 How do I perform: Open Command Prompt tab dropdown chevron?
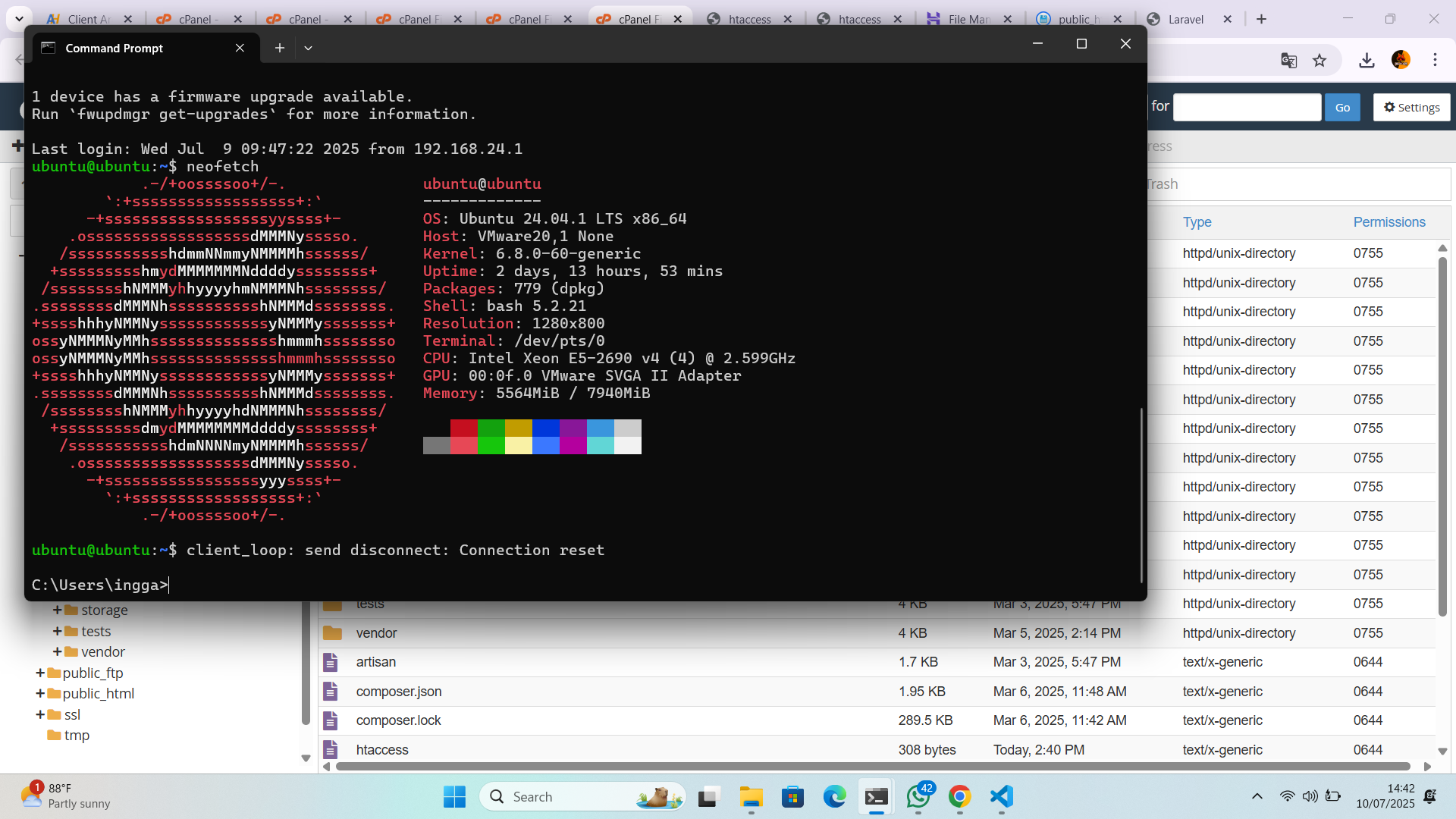coord(308,48)
